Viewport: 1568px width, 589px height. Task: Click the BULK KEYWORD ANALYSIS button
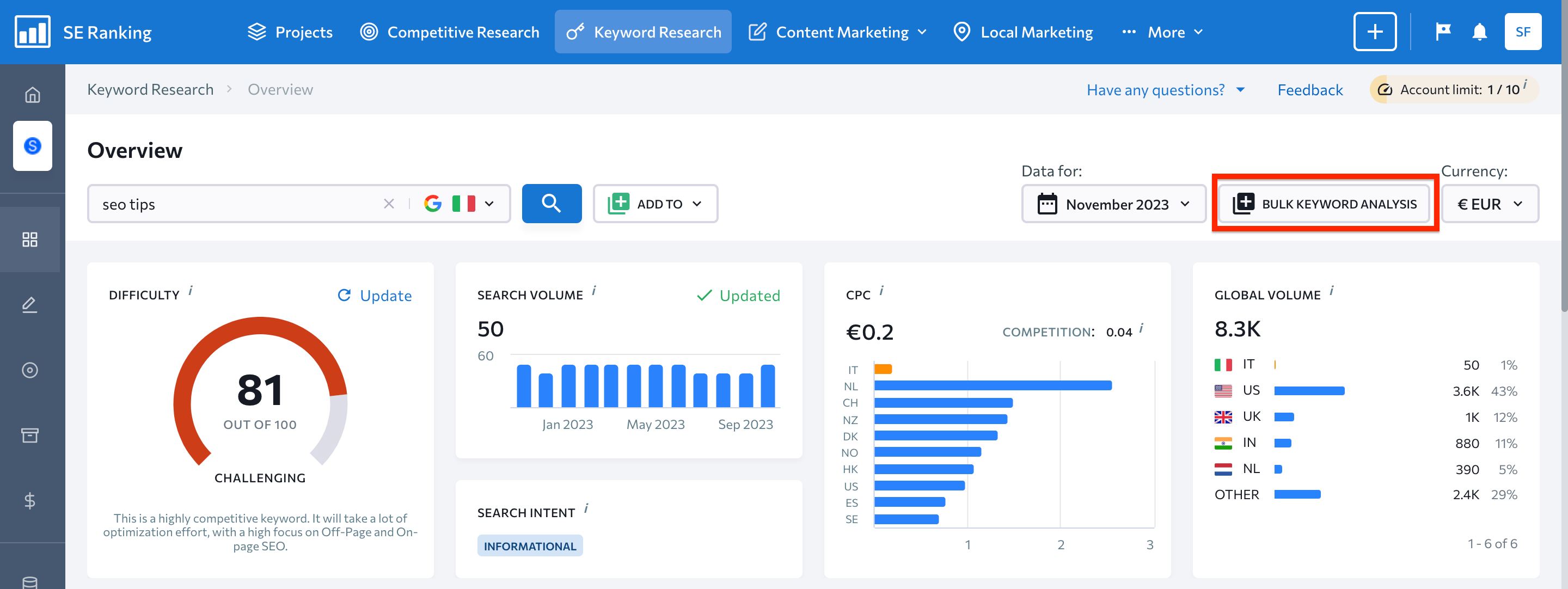point(1325,204)
